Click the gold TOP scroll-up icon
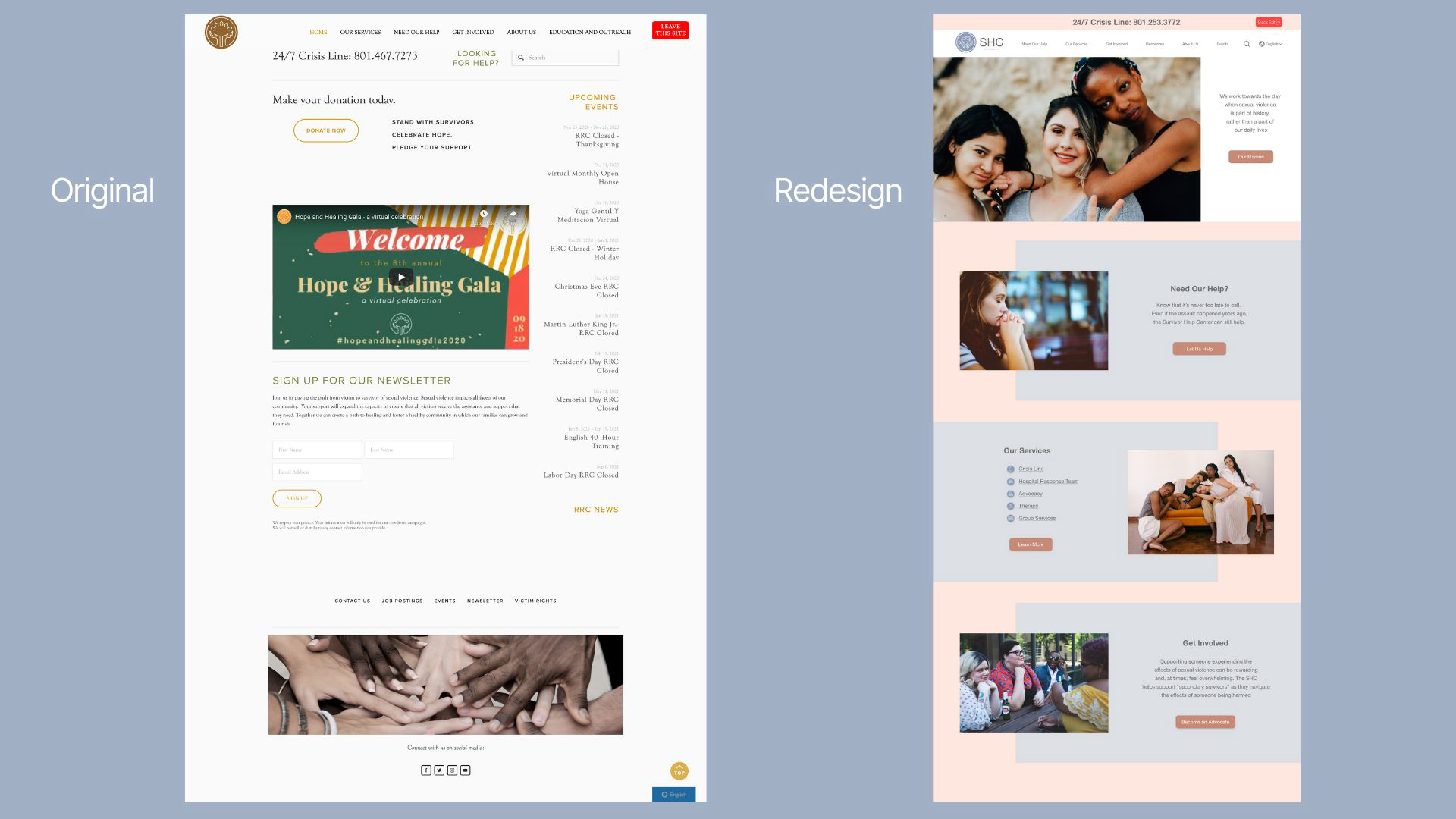This screenshot has height=819, width=1456. point(679,771)
